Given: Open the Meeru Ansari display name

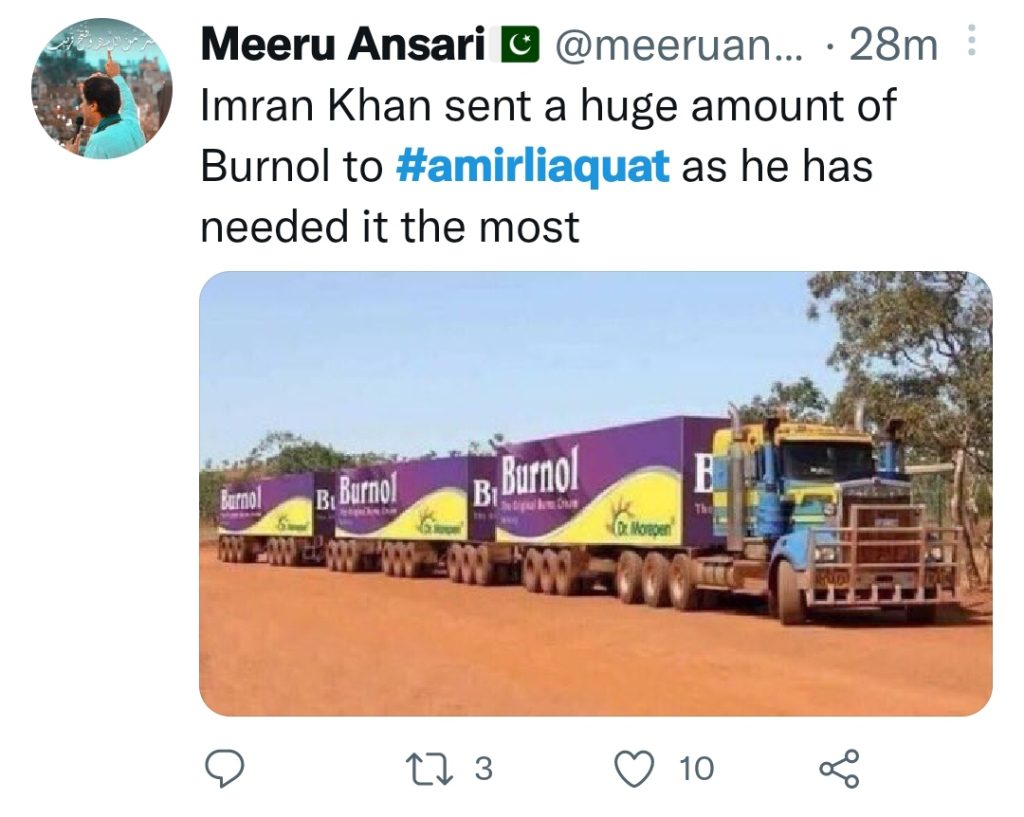Looking at the screenshot, I should 343,45.
